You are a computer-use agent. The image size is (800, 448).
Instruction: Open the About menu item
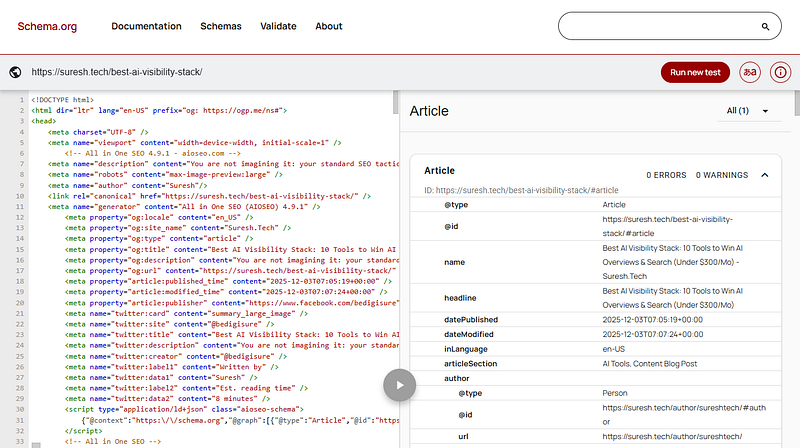pos(329,26)
